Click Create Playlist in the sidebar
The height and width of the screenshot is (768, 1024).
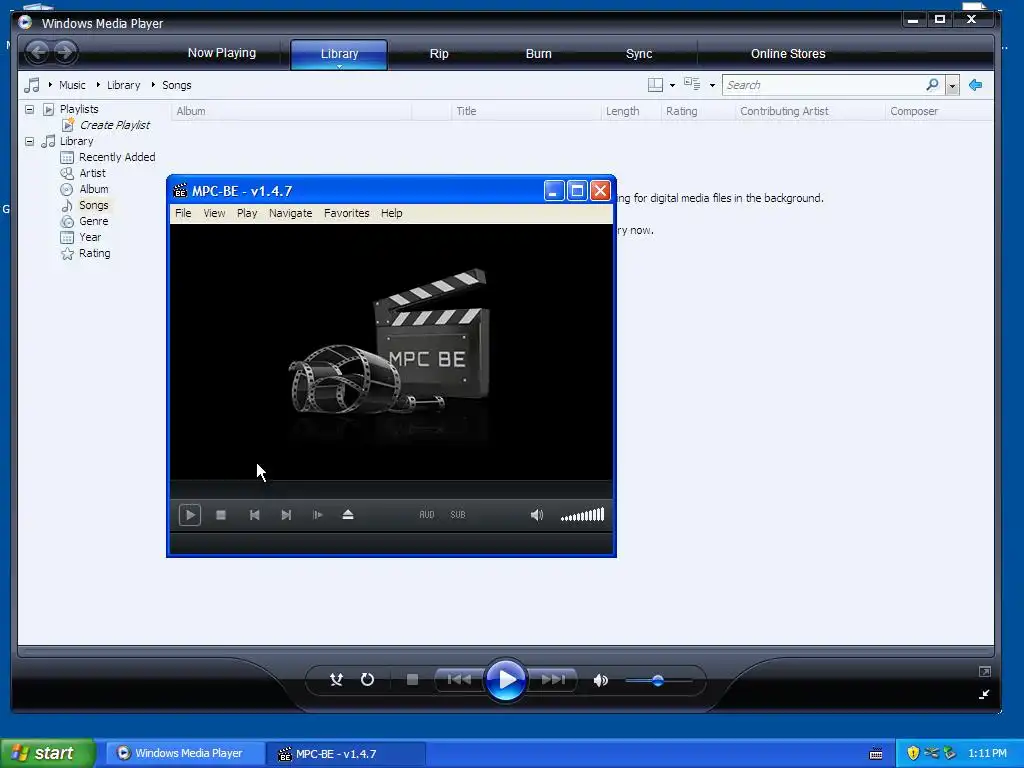(114, 125)
